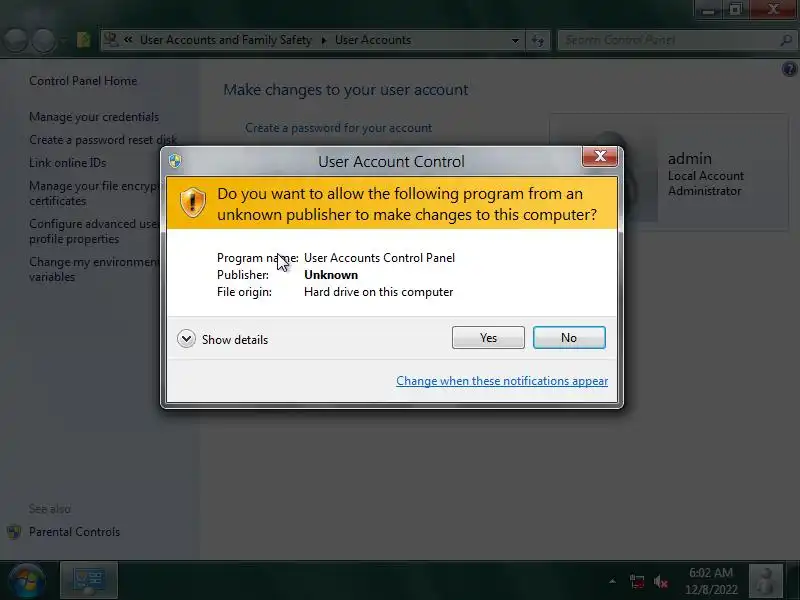The height and width of the screenshot is (600, 800).
Task: Click the network tray icon
Action: (x=637, y=582)
